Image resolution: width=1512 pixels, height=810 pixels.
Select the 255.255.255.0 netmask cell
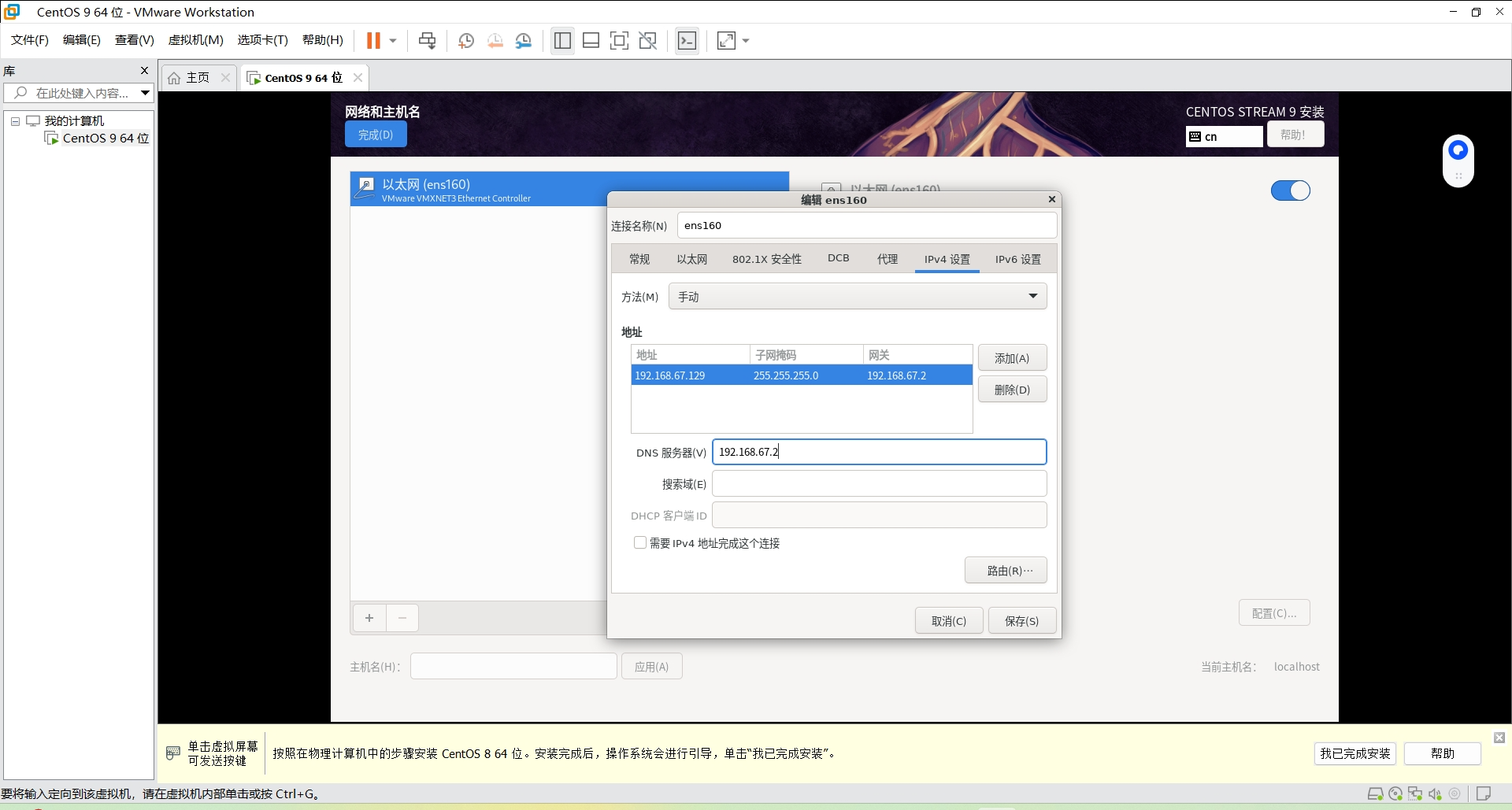pos(806,375)
